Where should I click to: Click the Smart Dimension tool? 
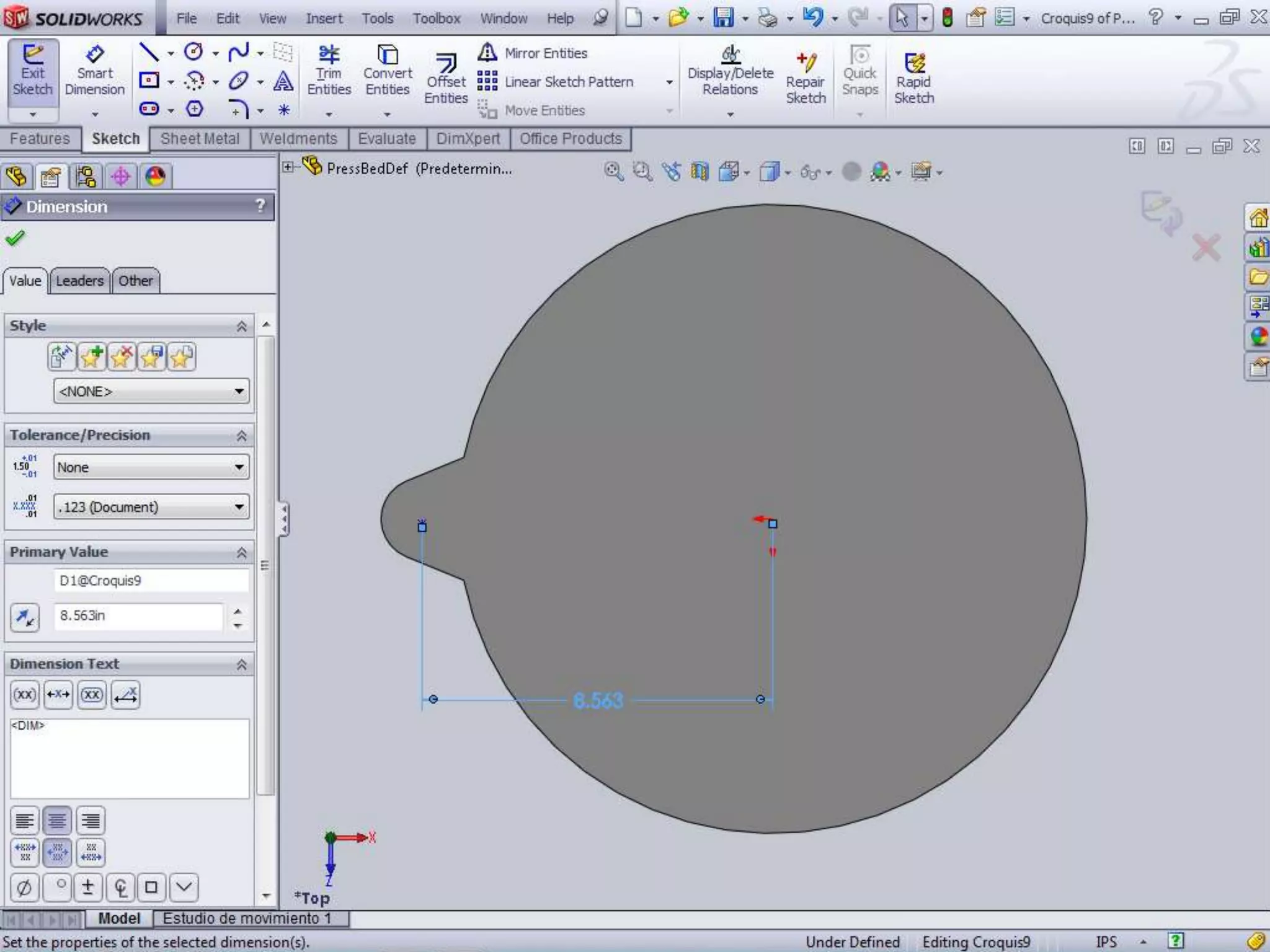94,71
